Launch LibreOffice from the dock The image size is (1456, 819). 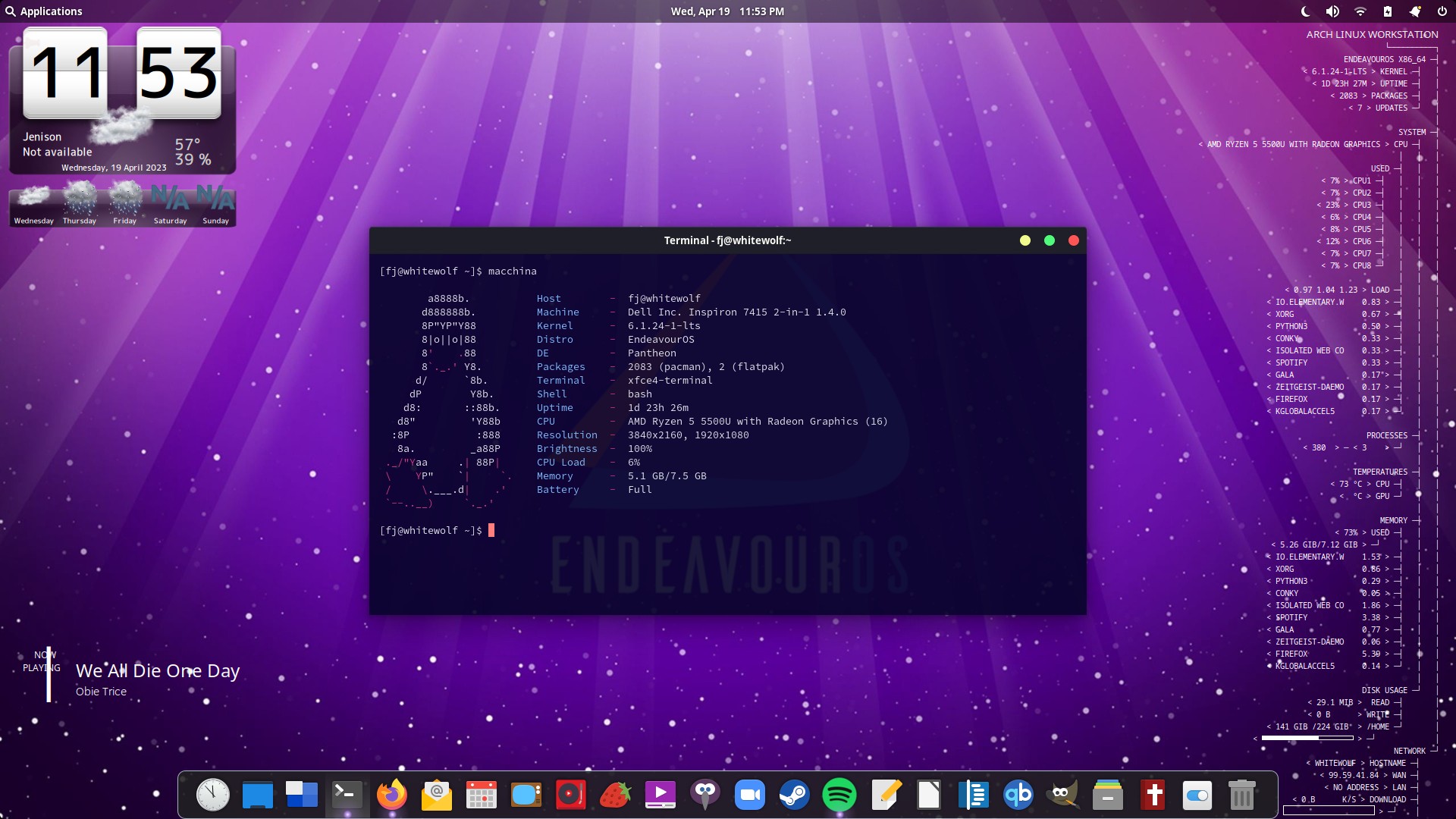[929, 795]
